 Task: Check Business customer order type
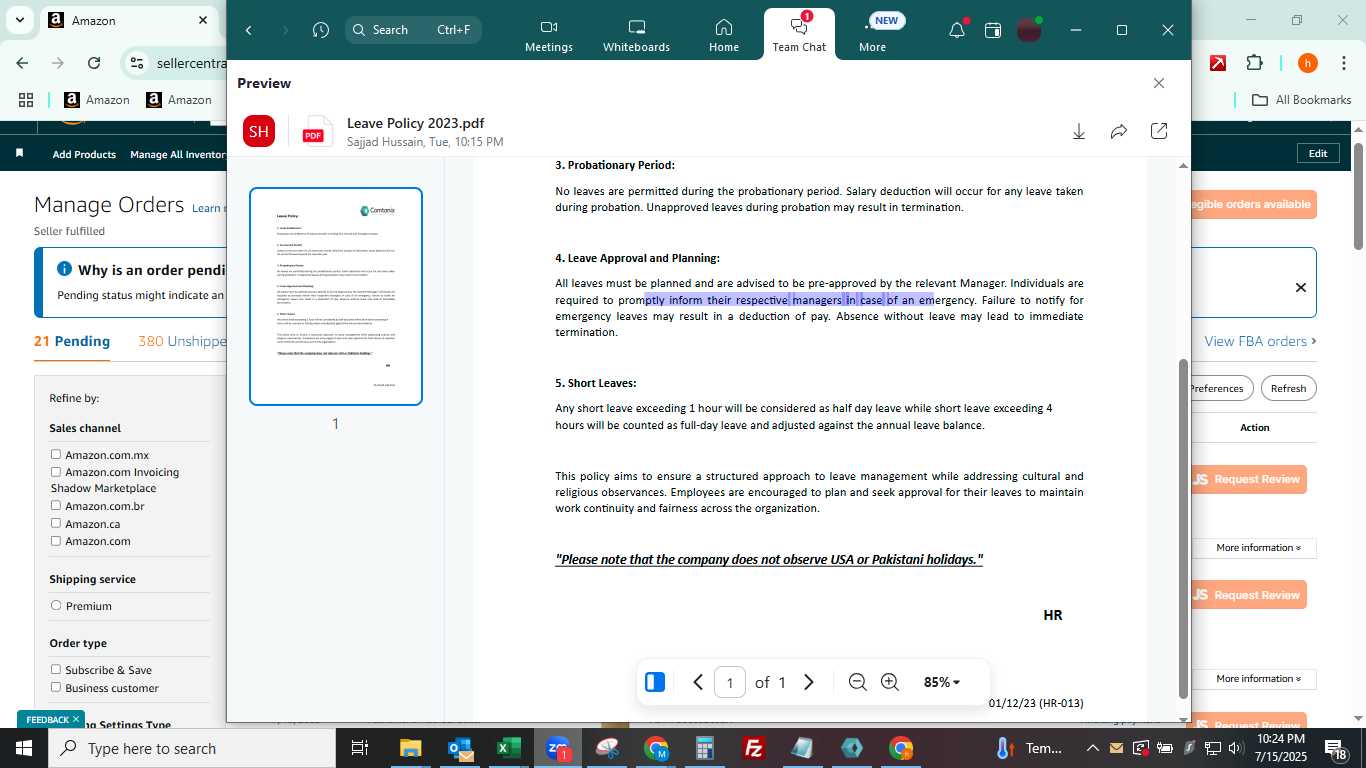click(x=56, y=687)
